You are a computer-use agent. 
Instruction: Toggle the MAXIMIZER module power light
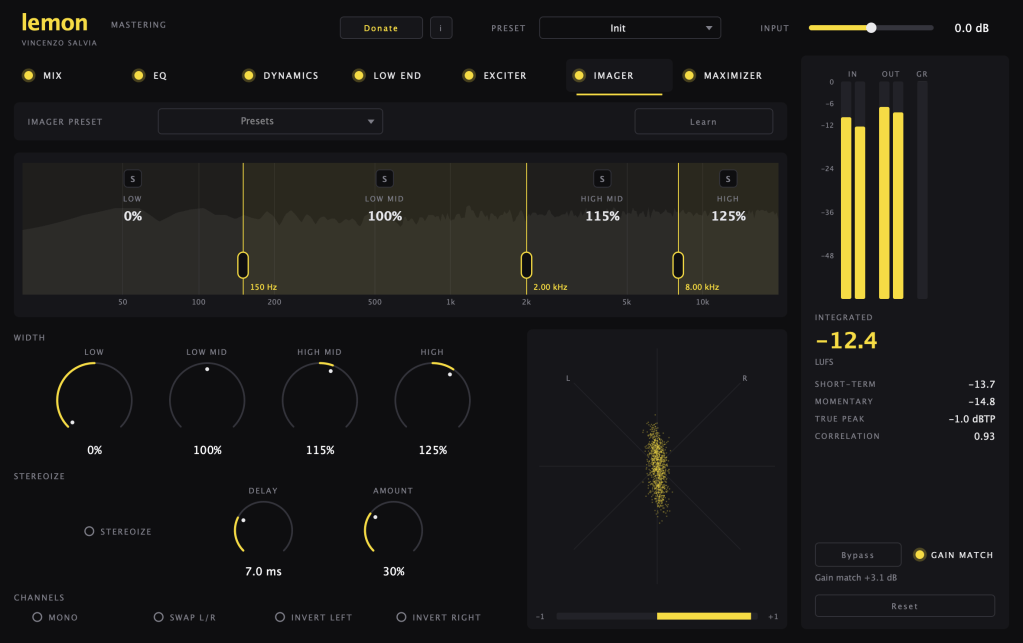click(x=689, y=76)
